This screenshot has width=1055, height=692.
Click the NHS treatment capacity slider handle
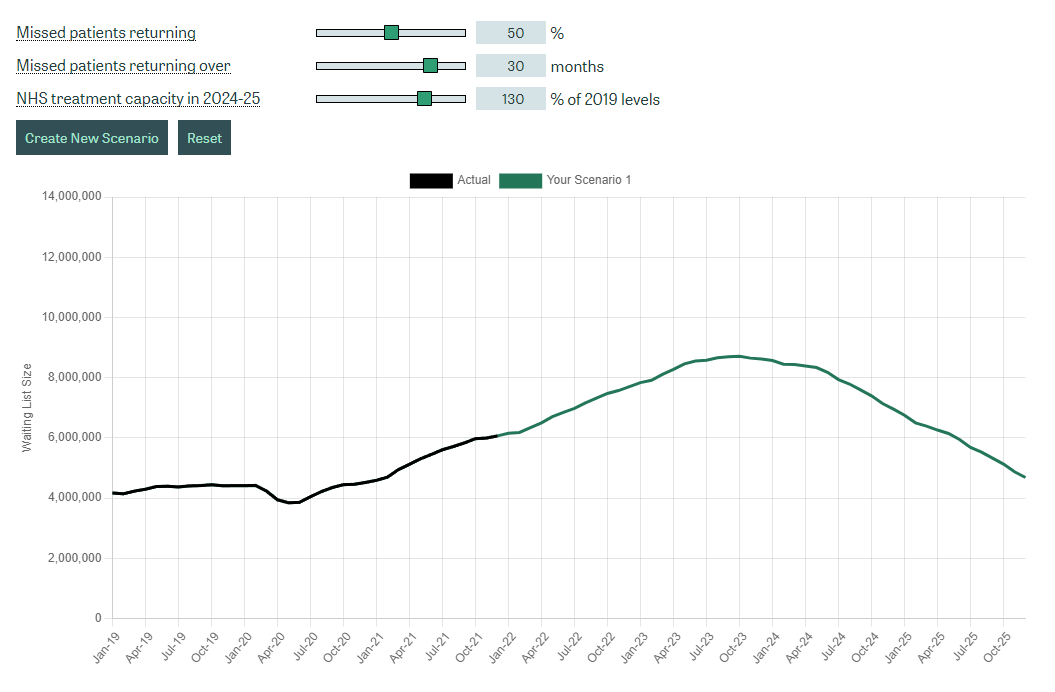tap(424, 99)
